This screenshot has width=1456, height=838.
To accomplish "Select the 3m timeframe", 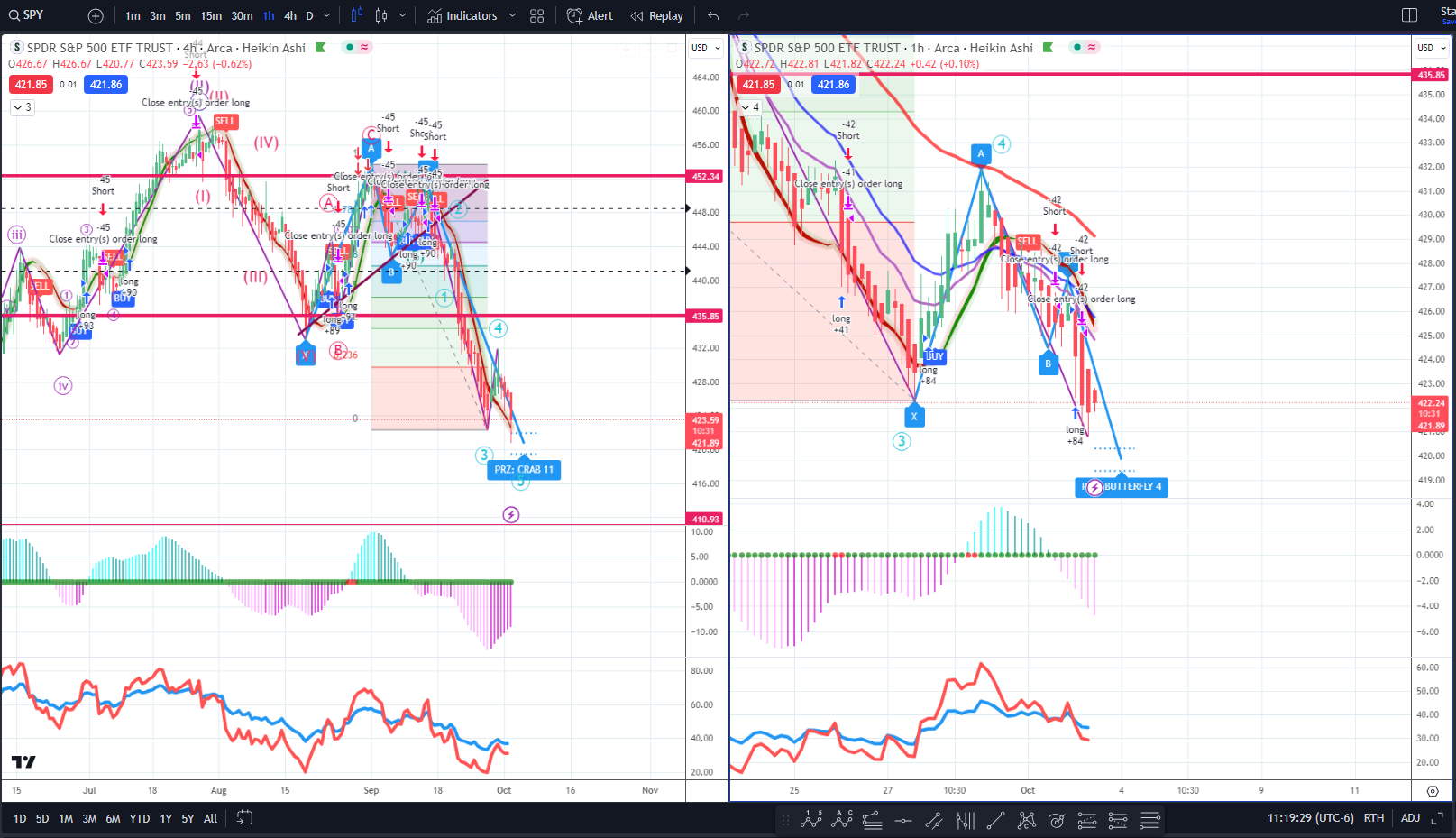I will tap(158, 16).
